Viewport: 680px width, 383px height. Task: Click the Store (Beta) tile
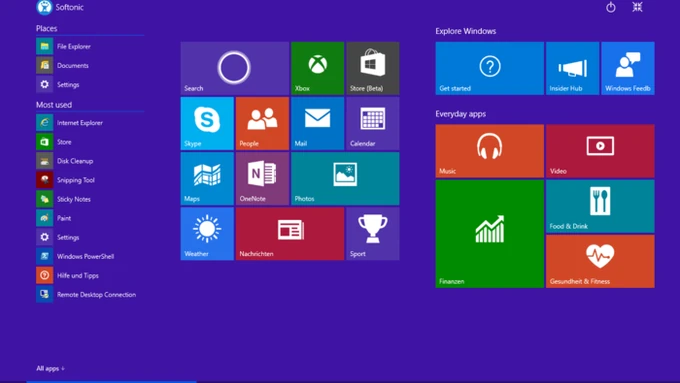click(373, 68)
